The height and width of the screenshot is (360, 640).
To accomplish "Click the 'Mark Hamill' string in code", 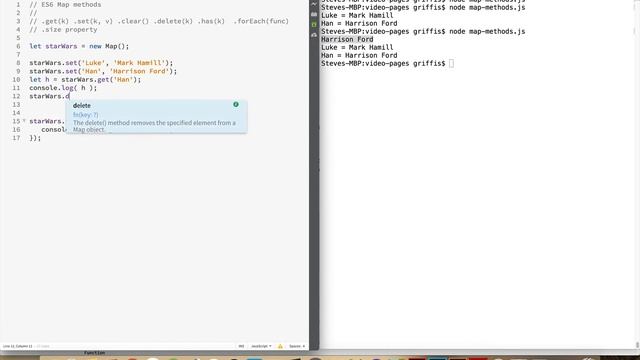I will click(x=139, y=63).
